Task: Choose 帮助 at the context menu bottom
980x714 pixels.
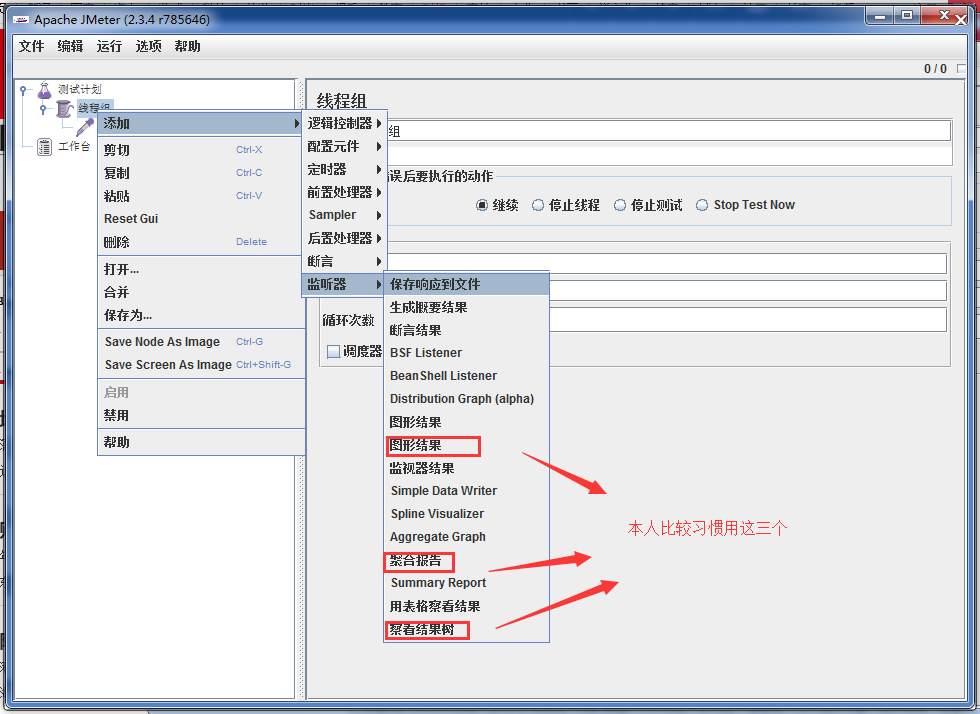Action: coord(201,443)
